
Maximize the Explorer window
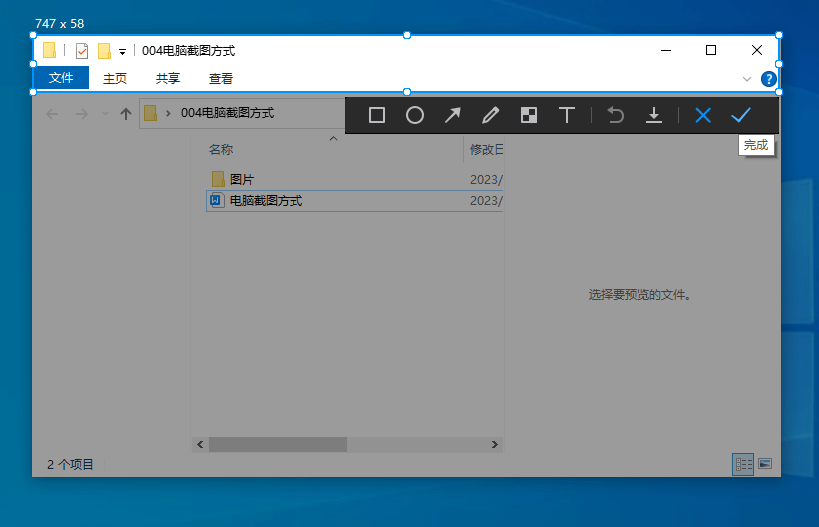[x=711, y=50]
